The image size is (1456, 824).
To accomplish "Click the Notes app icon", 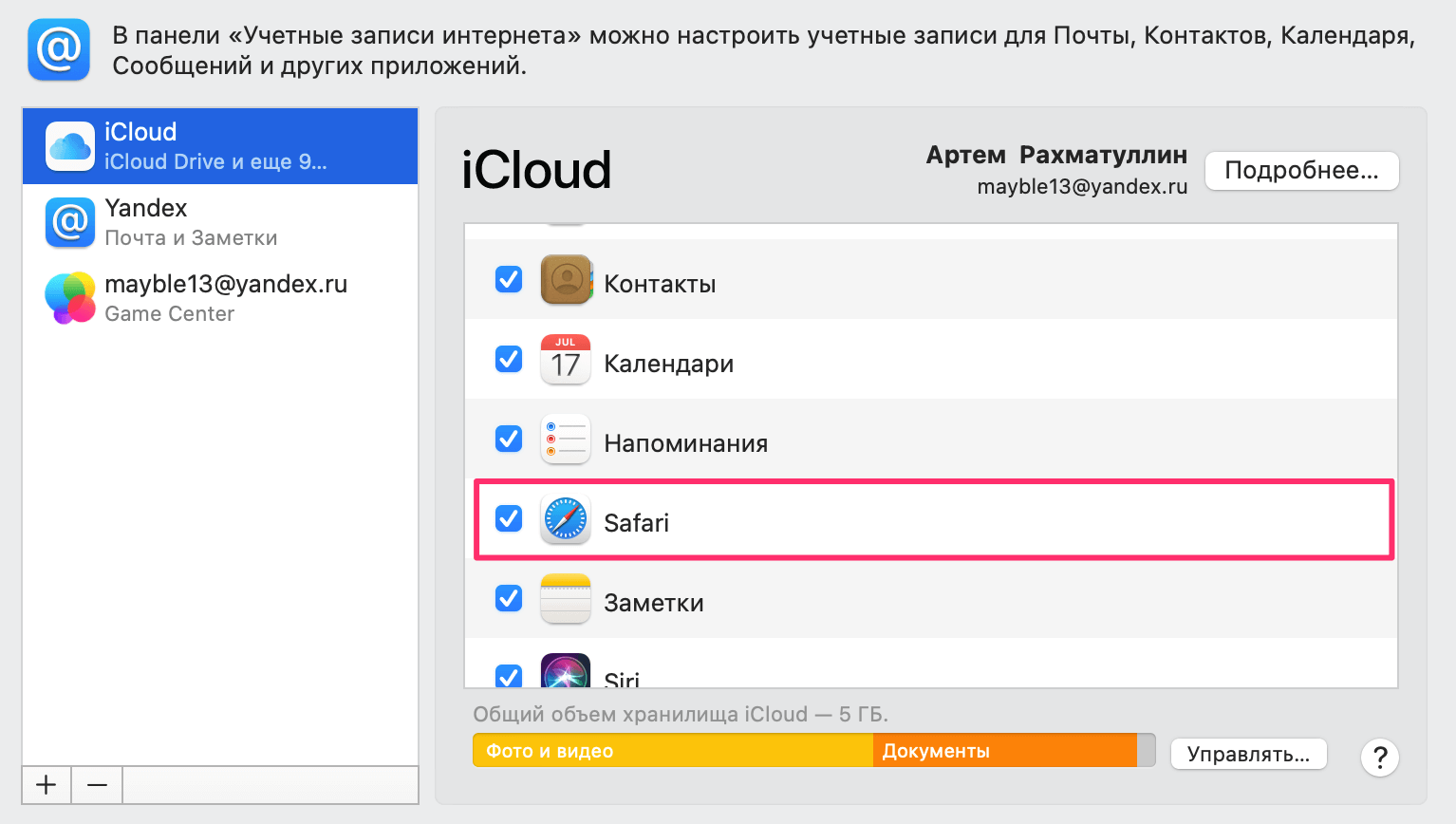I will pyautogui.click(x=566, y=599).
